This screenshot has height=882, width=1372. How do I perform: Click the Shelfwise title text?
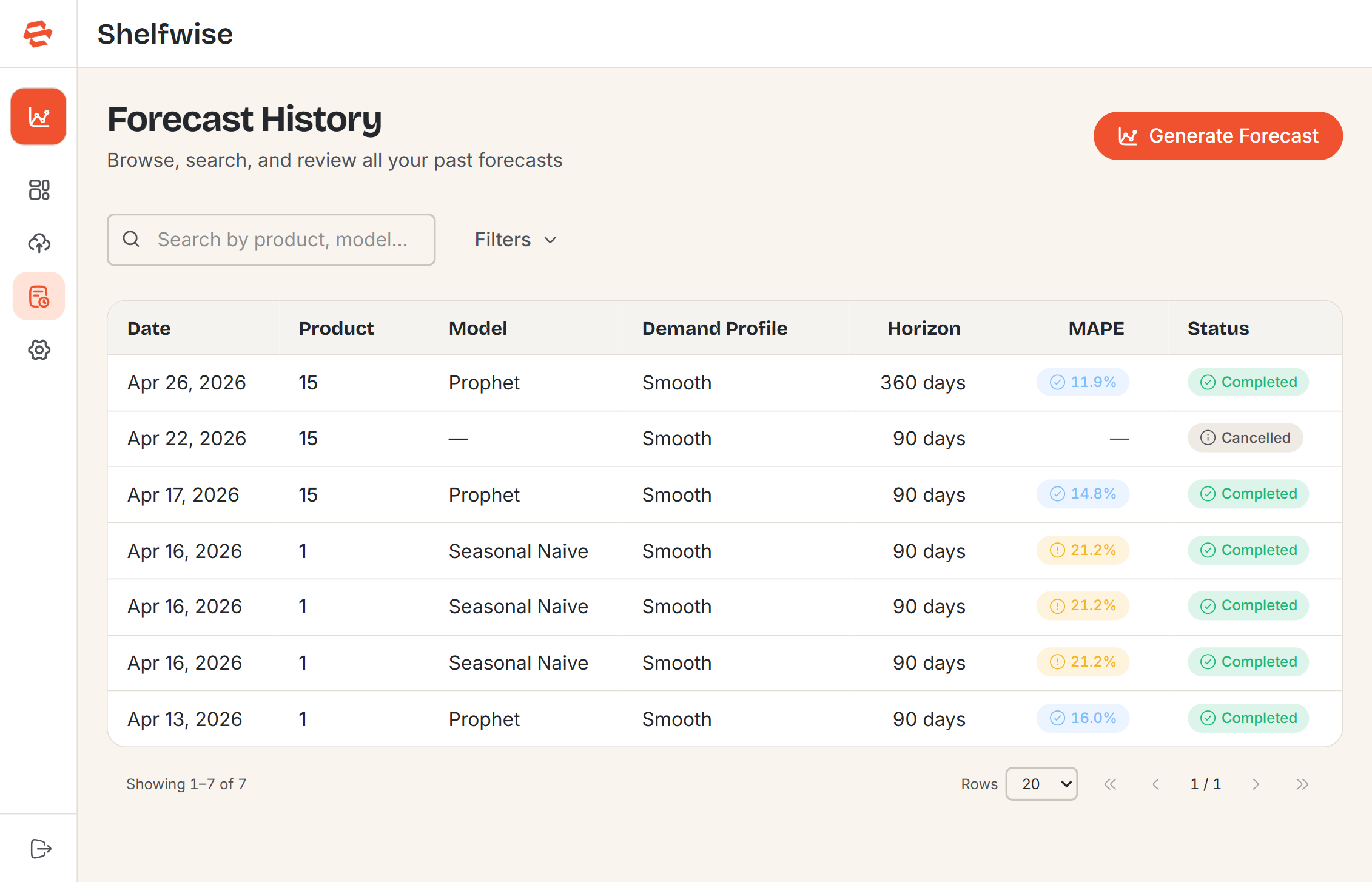pos(165,34)
